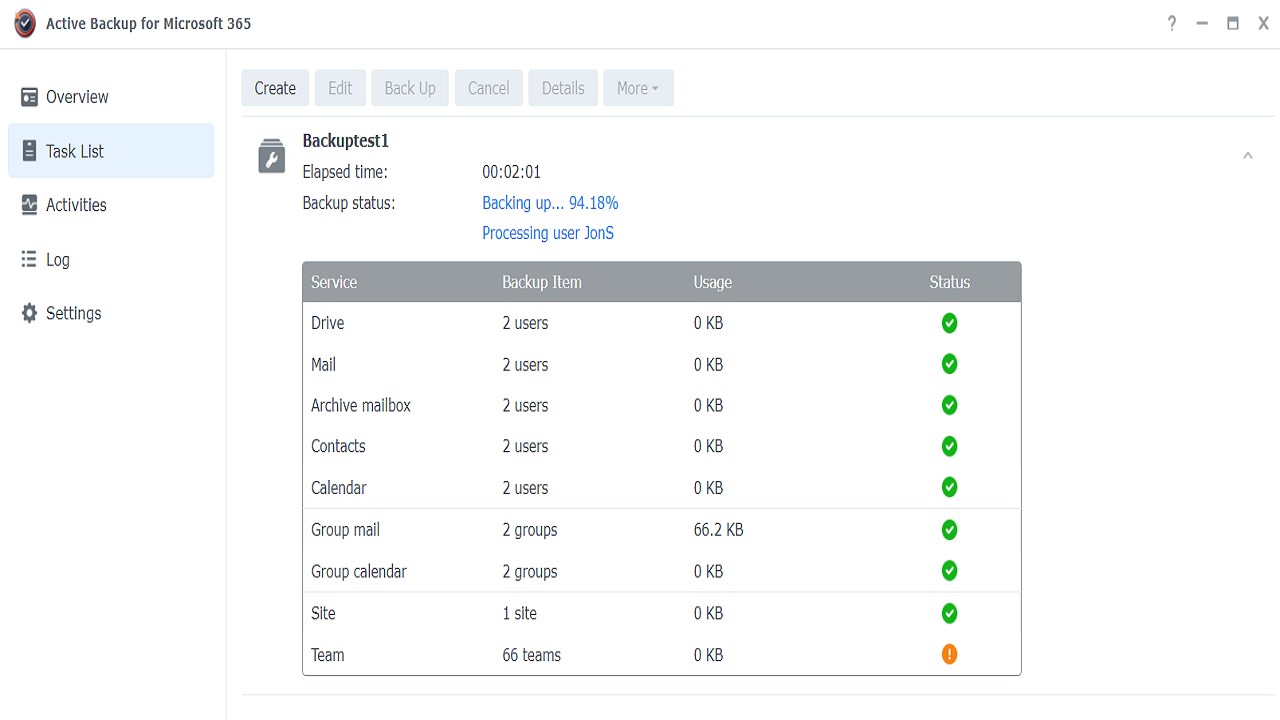Select the Team service row
1280x720 pixels.
point(661,654)
